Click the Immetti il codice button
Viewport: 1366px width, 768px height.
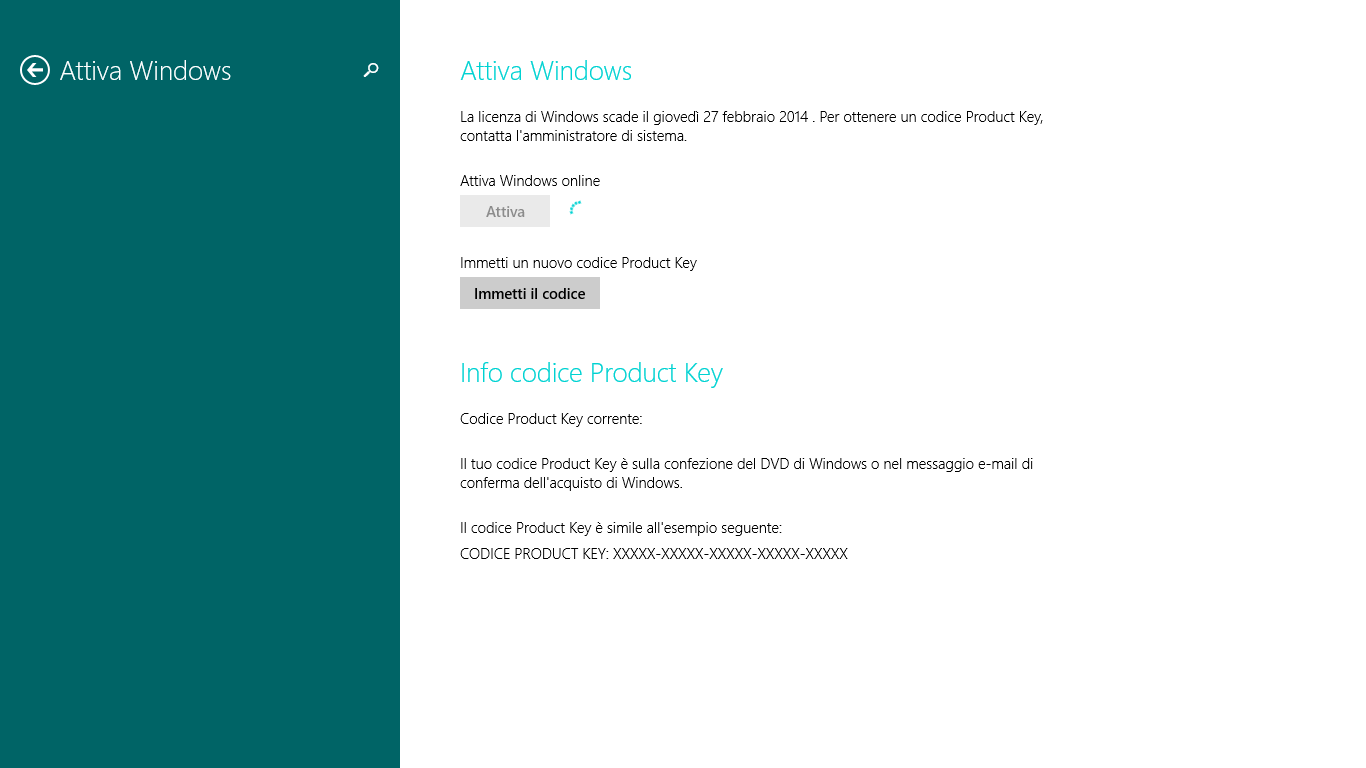(x=529, y=294)
